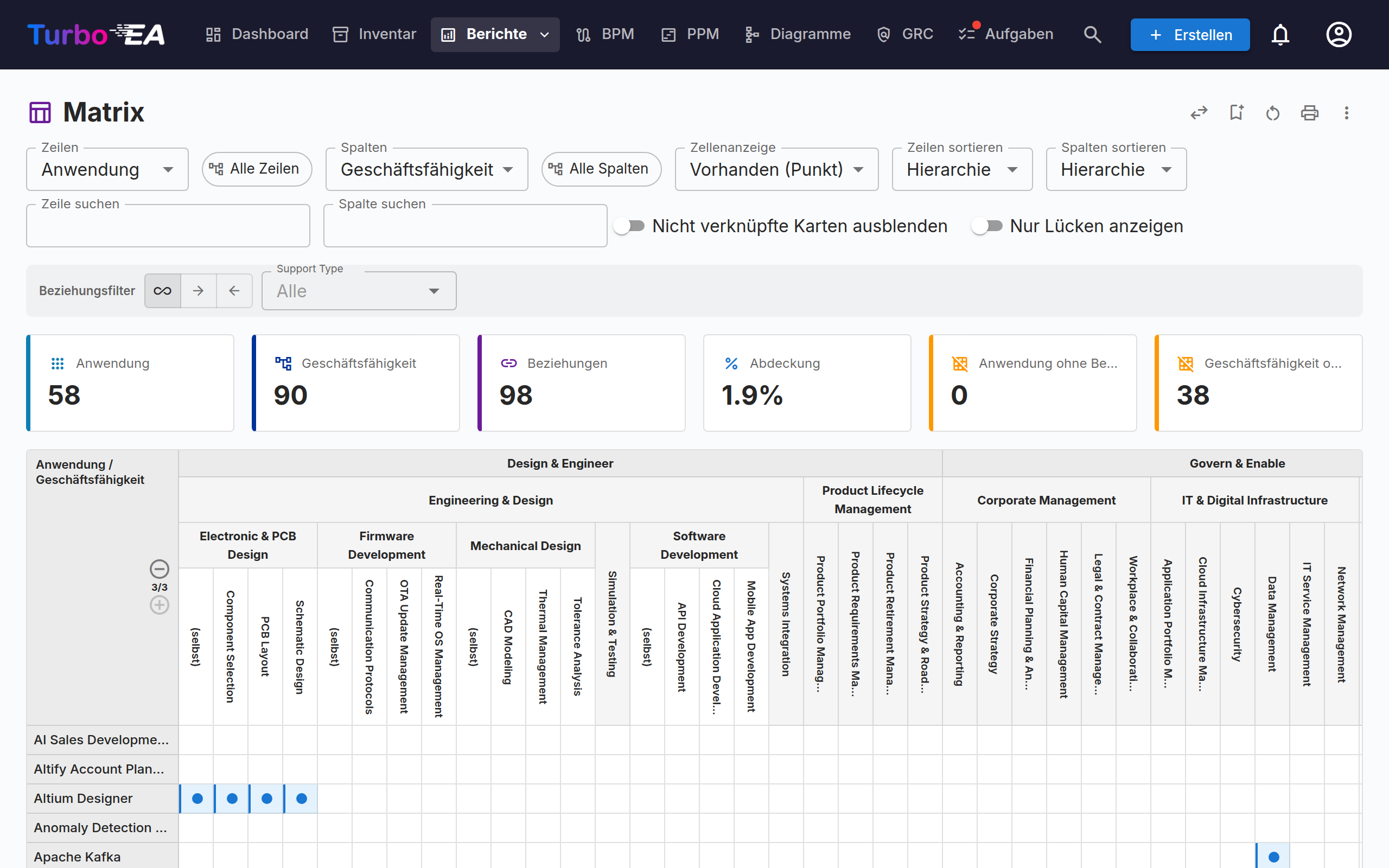Click the search magnifier in the top bar
1389x868 pixels.
[x=1092, y=34]
